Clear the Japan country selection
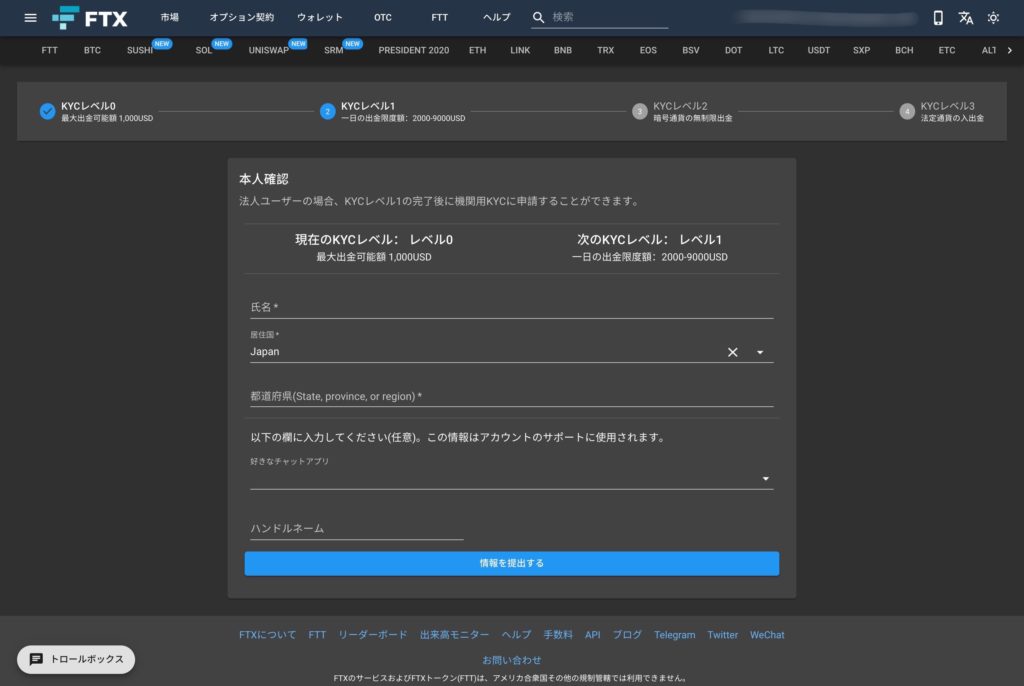 pos(733,352)
